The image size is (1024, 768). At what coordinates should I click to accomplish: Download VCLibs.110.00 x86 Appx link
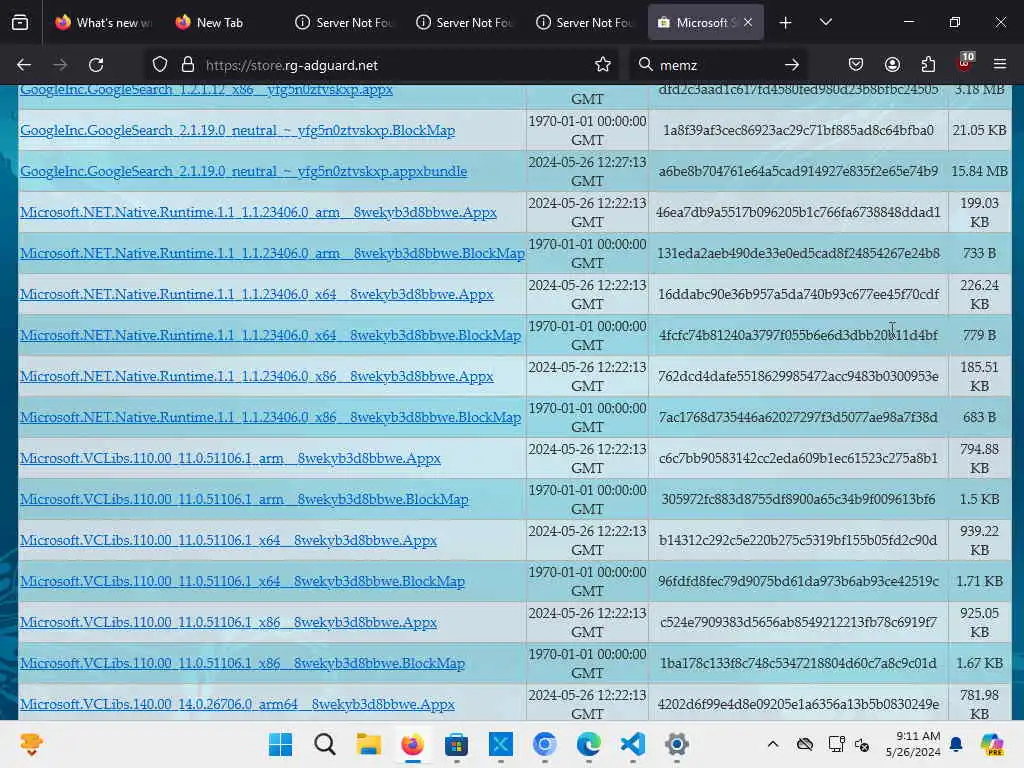click(229, 622)
